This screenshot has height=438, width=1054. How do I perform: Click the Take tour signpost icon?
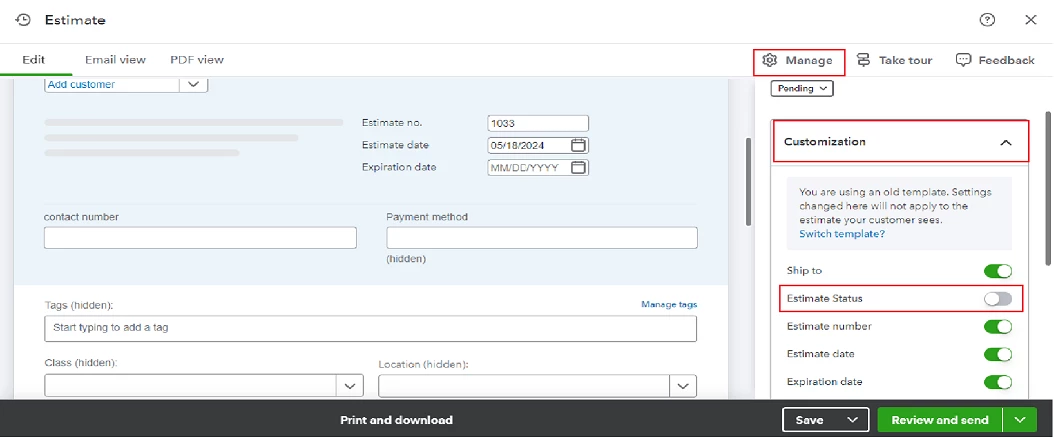[x=864, y=60]
